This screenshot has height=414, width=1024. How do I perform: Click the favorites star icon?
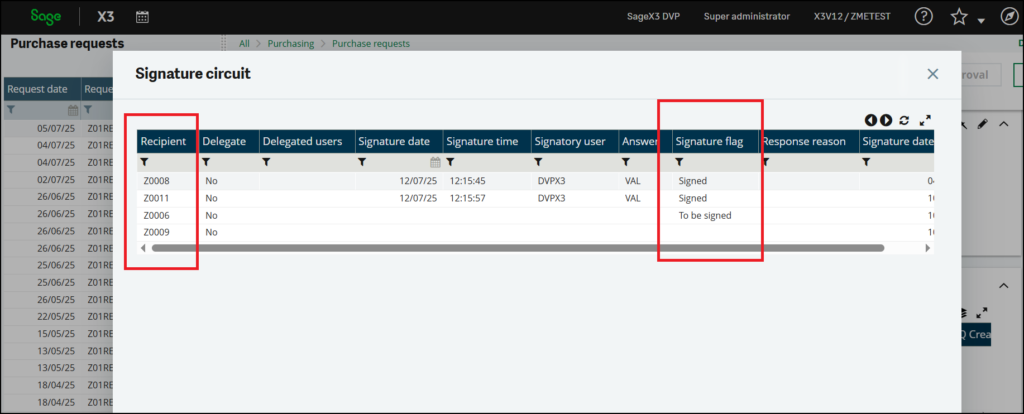click(959, 18)
